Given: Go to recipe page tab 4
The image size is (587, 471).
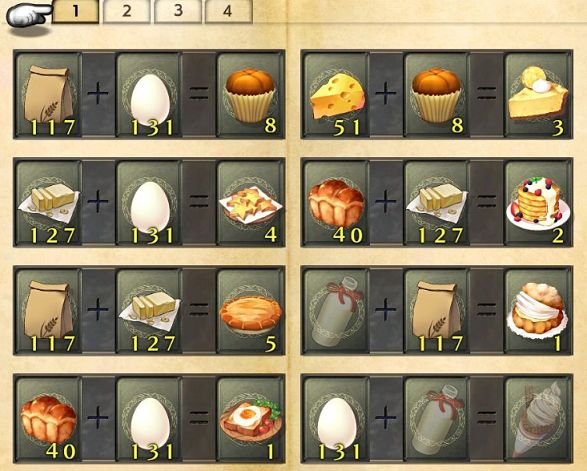Looking at the screenshot, I should click(x=228, y=11).
